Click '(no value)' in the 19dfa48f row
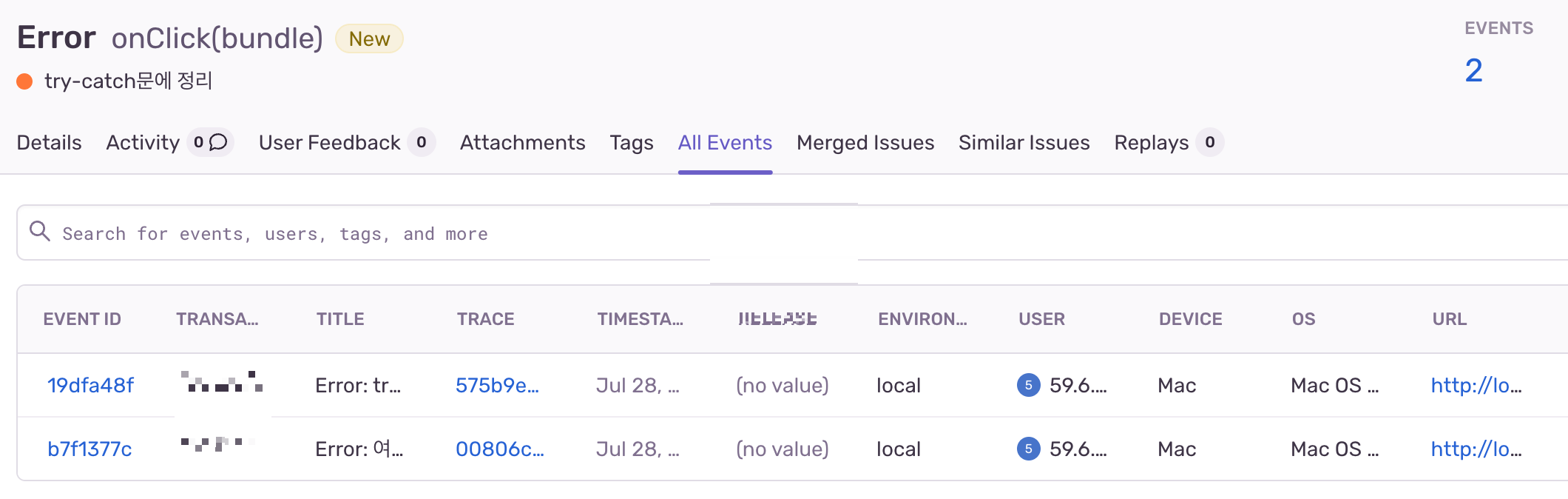1568x499 pixels. pyautogui.click(x=783, y=385)
